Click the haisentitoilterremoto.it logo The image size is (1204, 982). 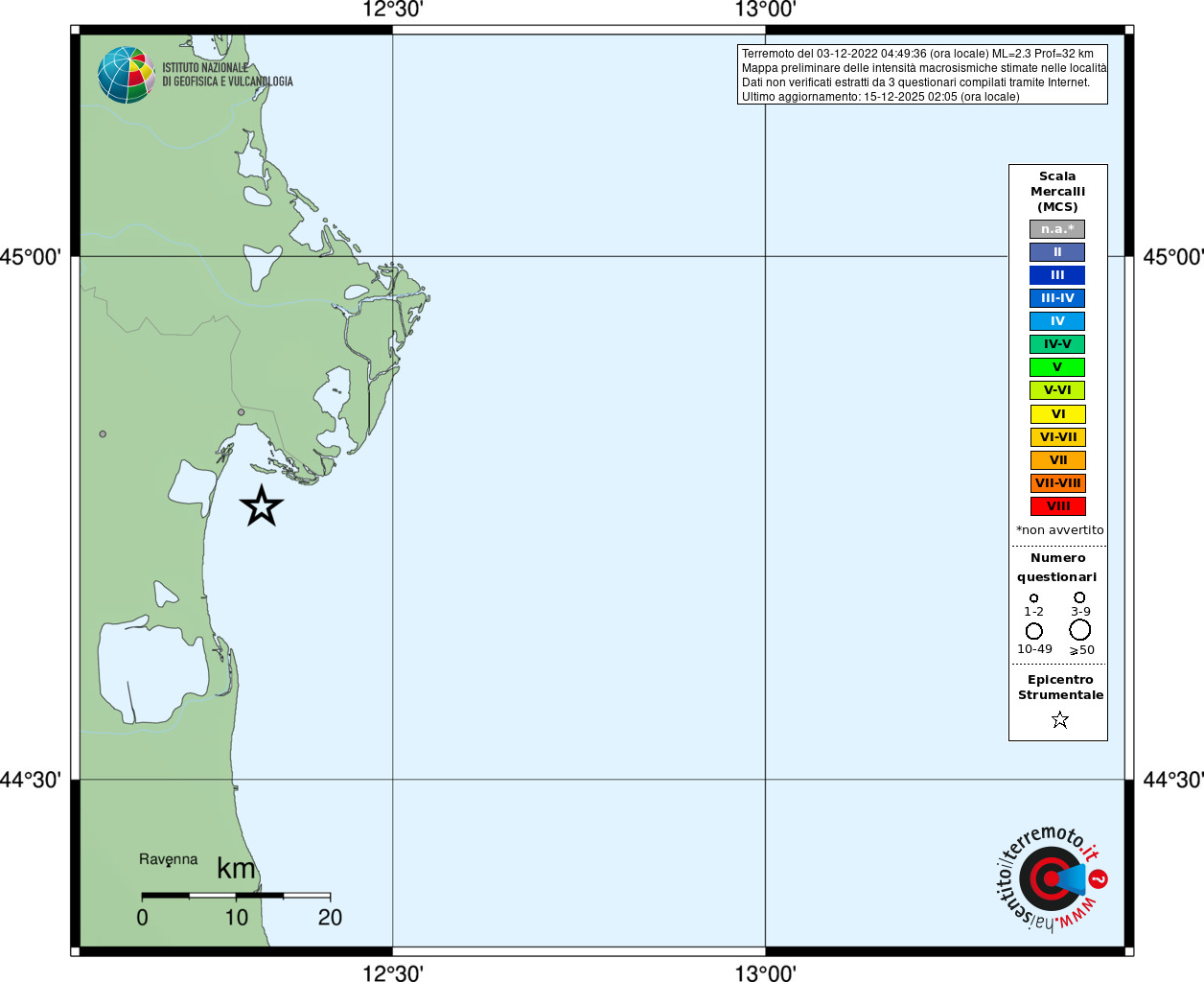pos(1051,878)
